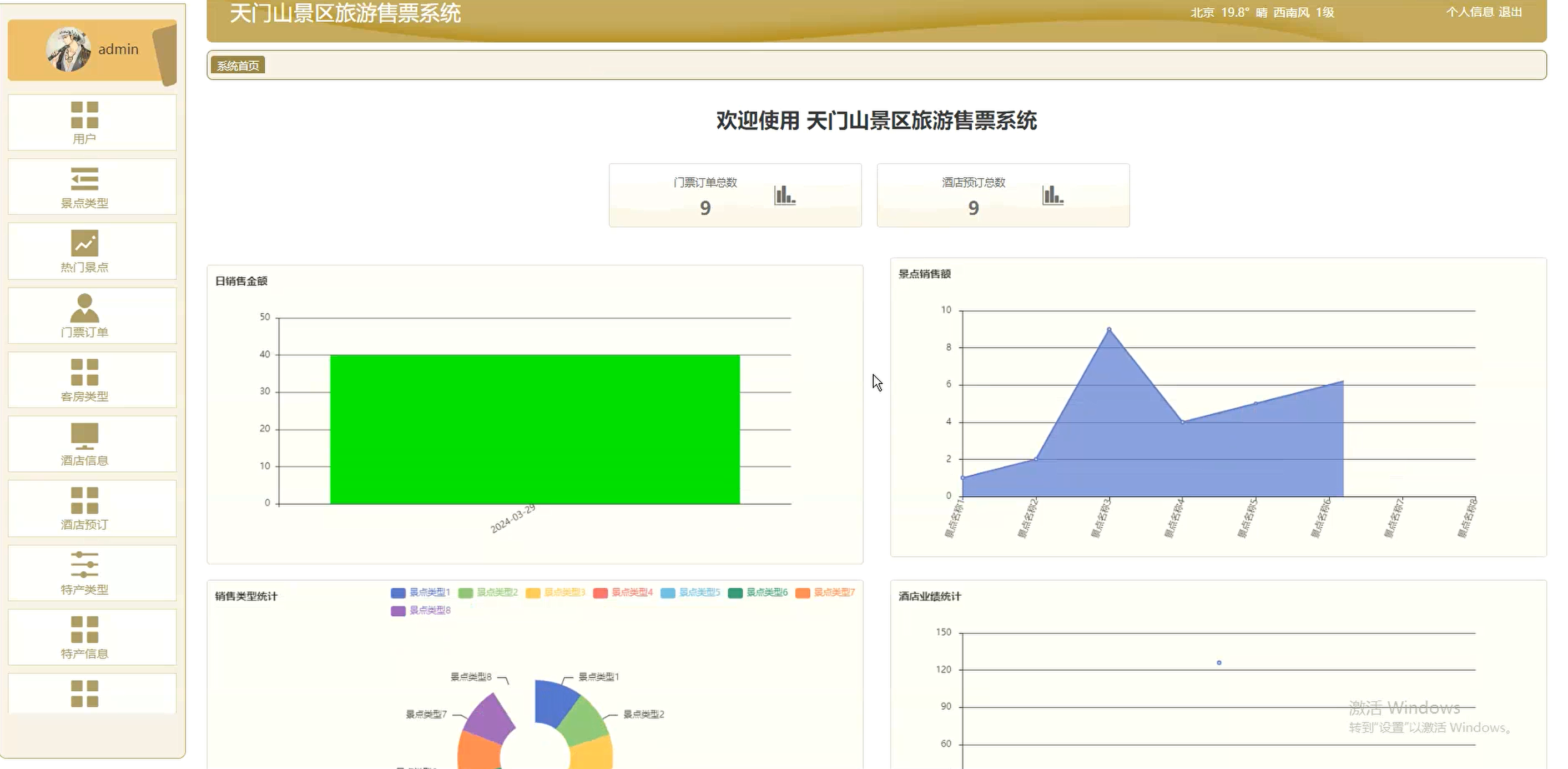The width and height of the screenshot is (1568, 769).
Task: Toggle 景点类型6 legend item
Action: pos(758,593)
